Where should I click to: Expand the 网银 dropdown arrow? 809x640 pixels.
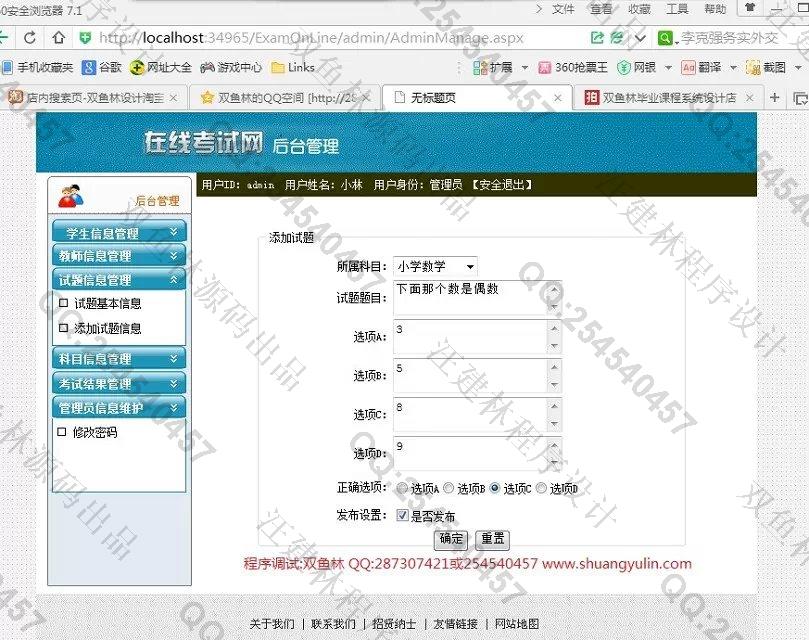668,68
